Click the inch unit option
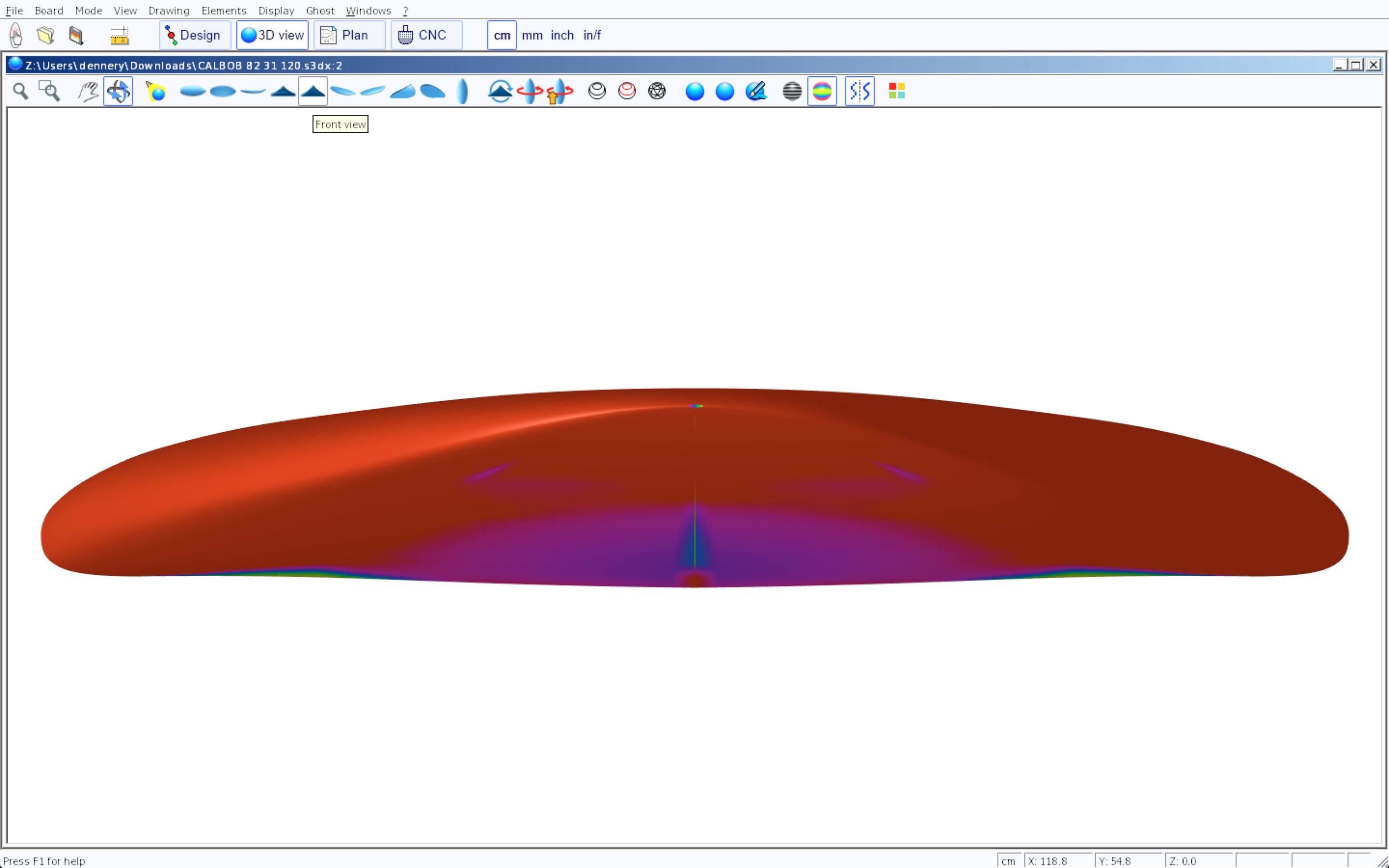Screen dimensions: 1389x868 click(561, 36)
